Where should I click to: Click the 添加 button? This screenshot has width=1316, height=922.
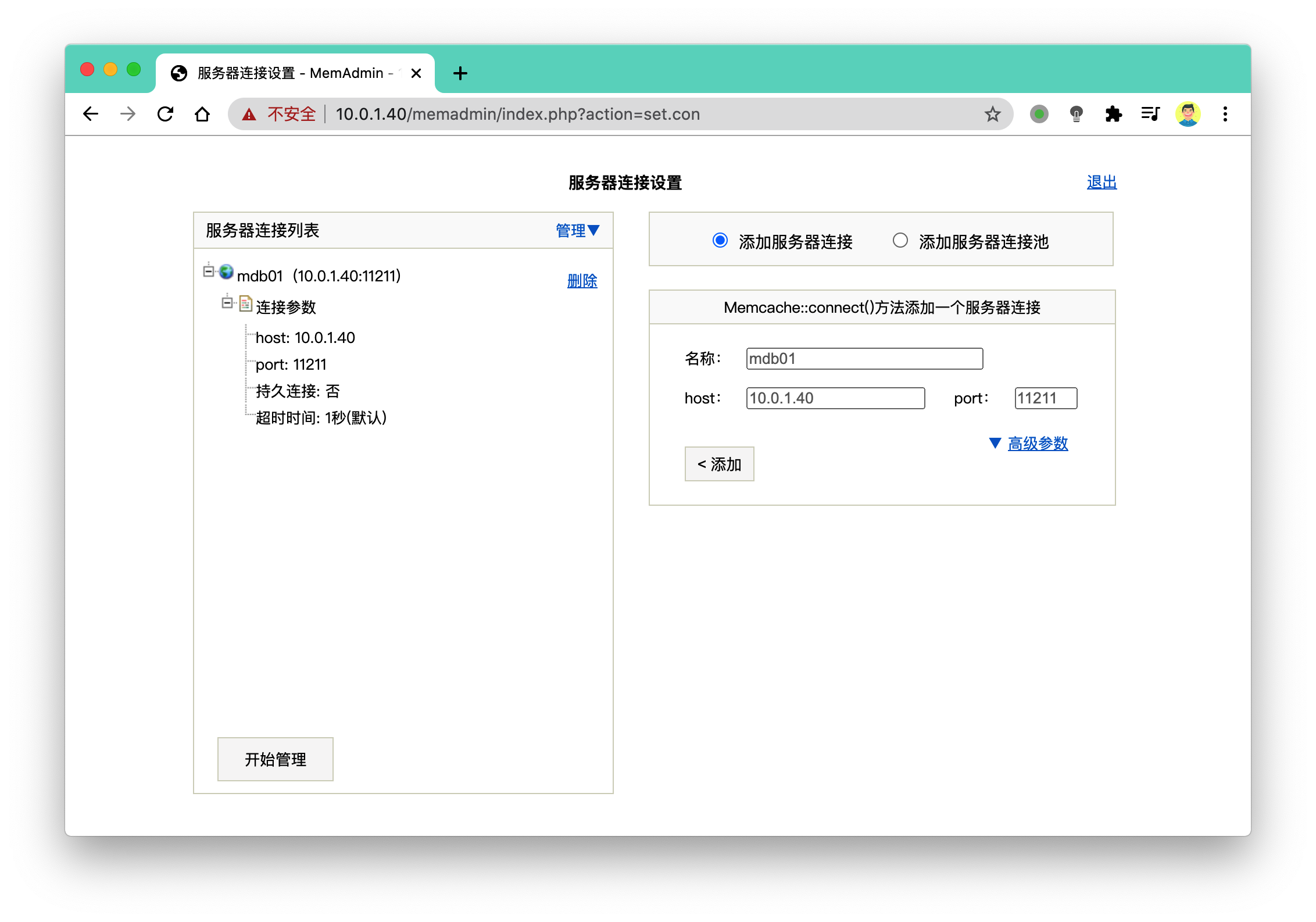719,464
